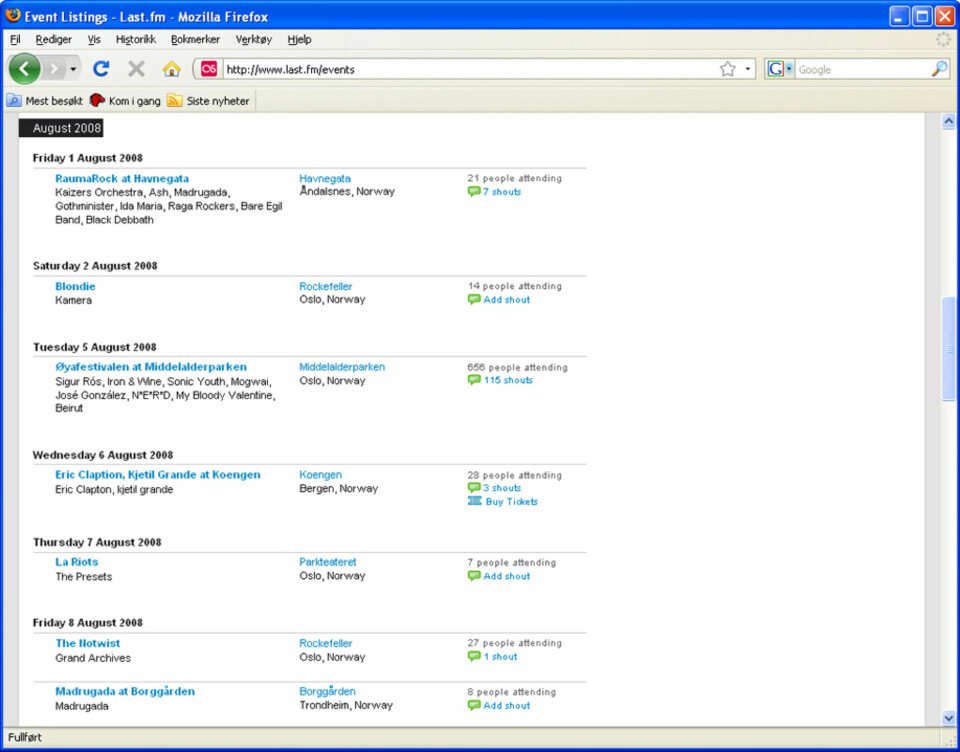Open the Blondie event link
Image resolution: width=960 pixels, height=752 pixels.
75,287
